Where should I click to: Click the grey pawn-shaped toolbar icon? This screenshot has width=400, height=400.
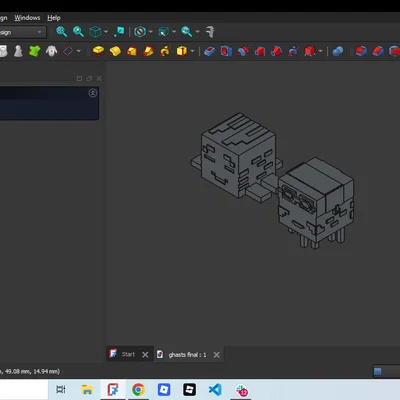18,51
